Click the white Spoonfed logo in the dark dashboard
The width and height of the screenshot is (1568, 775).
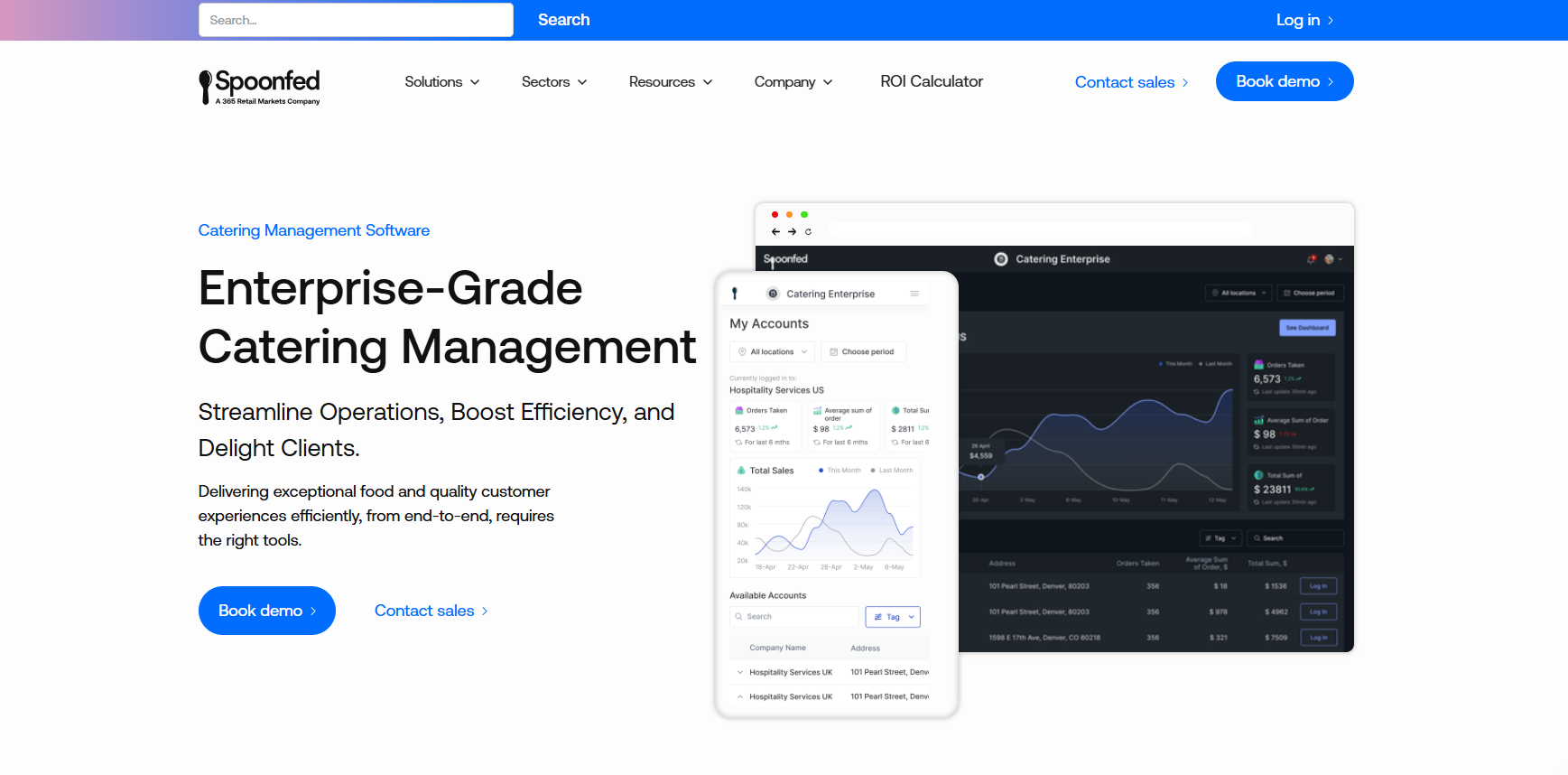pyautogui.click(x=785, y=260)
